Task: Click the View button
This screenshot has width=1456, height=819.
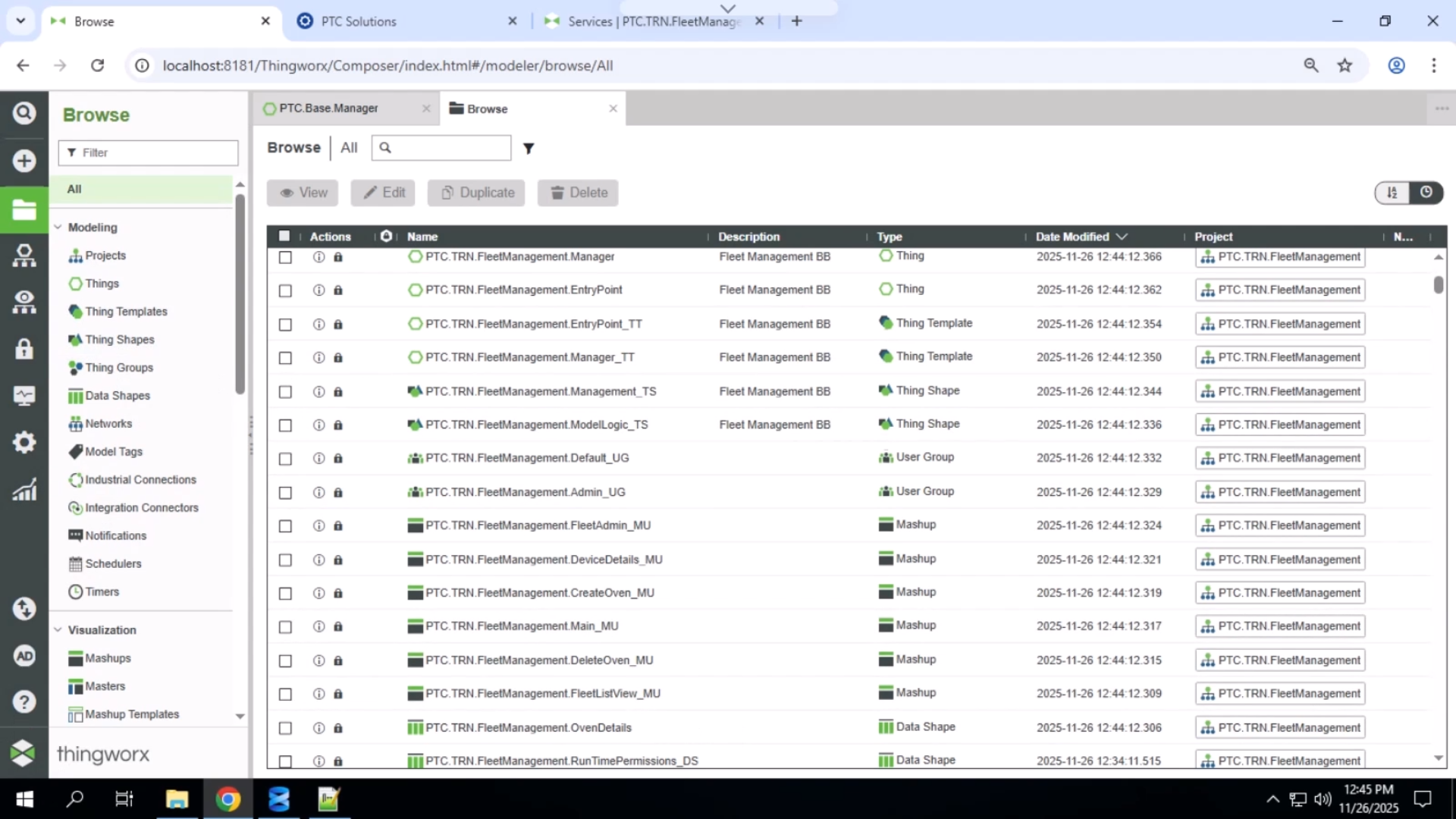Action: click(x=303, y=193)
